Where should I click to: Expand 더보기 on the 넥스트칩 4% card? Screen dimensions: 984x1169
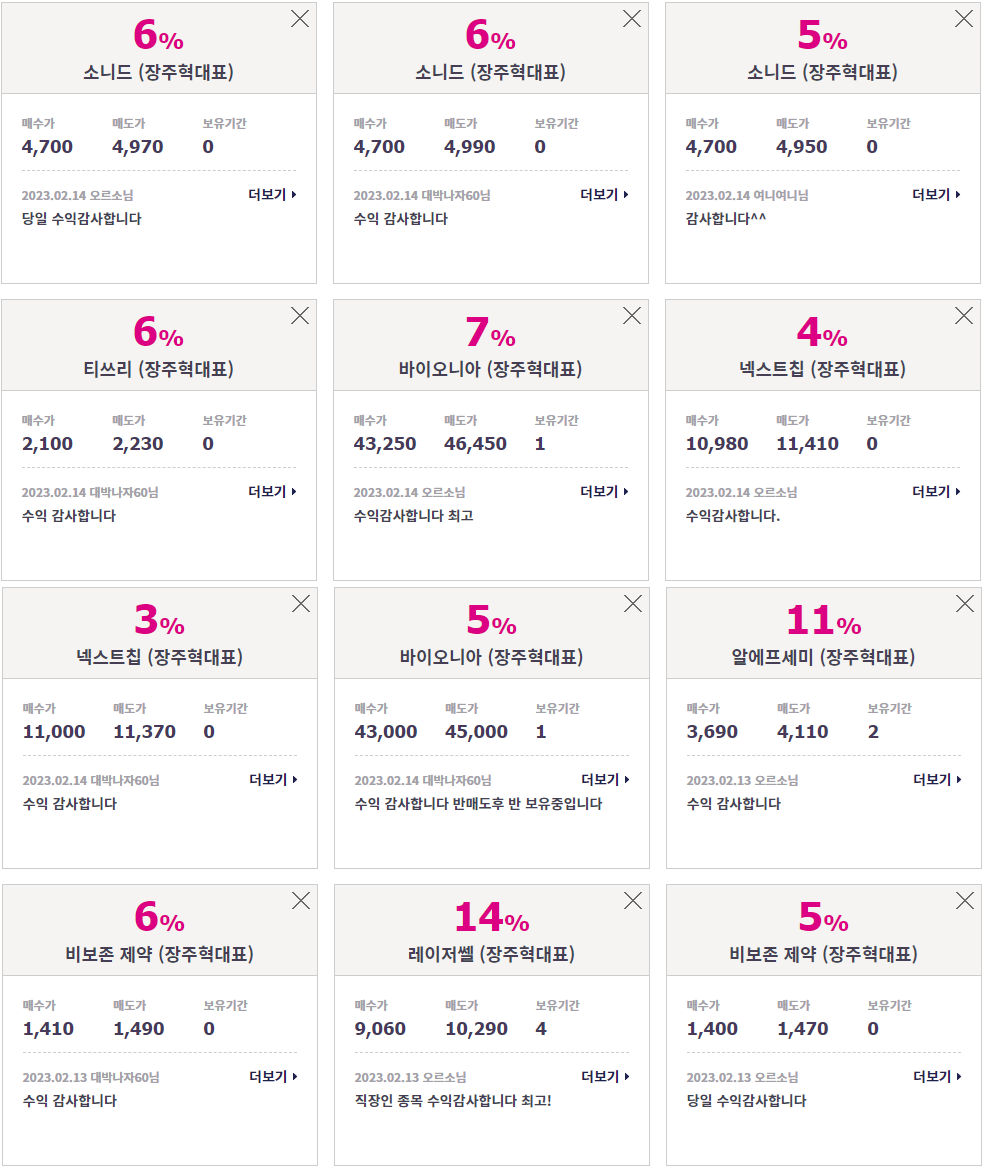pos(936,492)
